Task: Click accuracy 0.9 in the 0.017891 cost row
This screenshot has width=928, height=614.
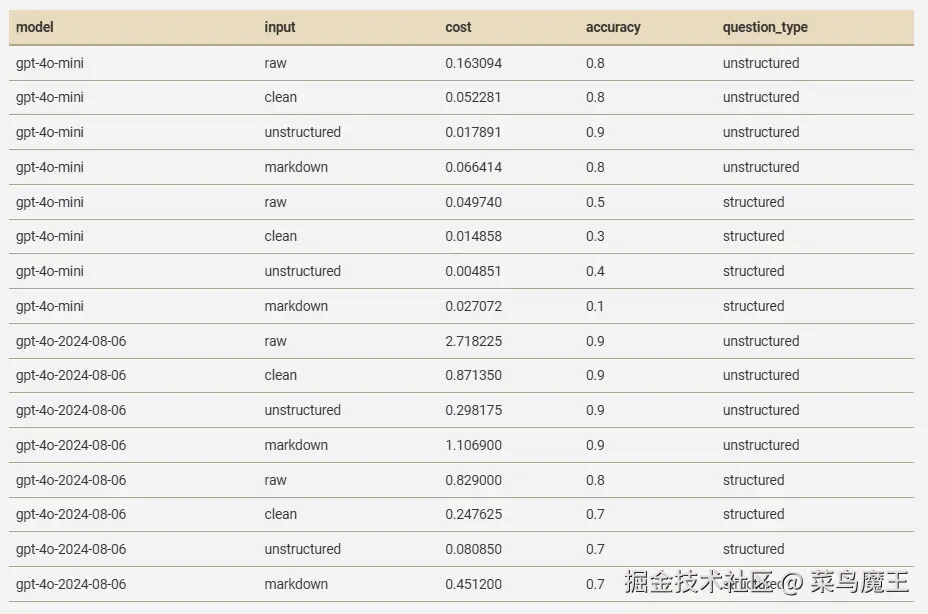Action: [595, 132]
